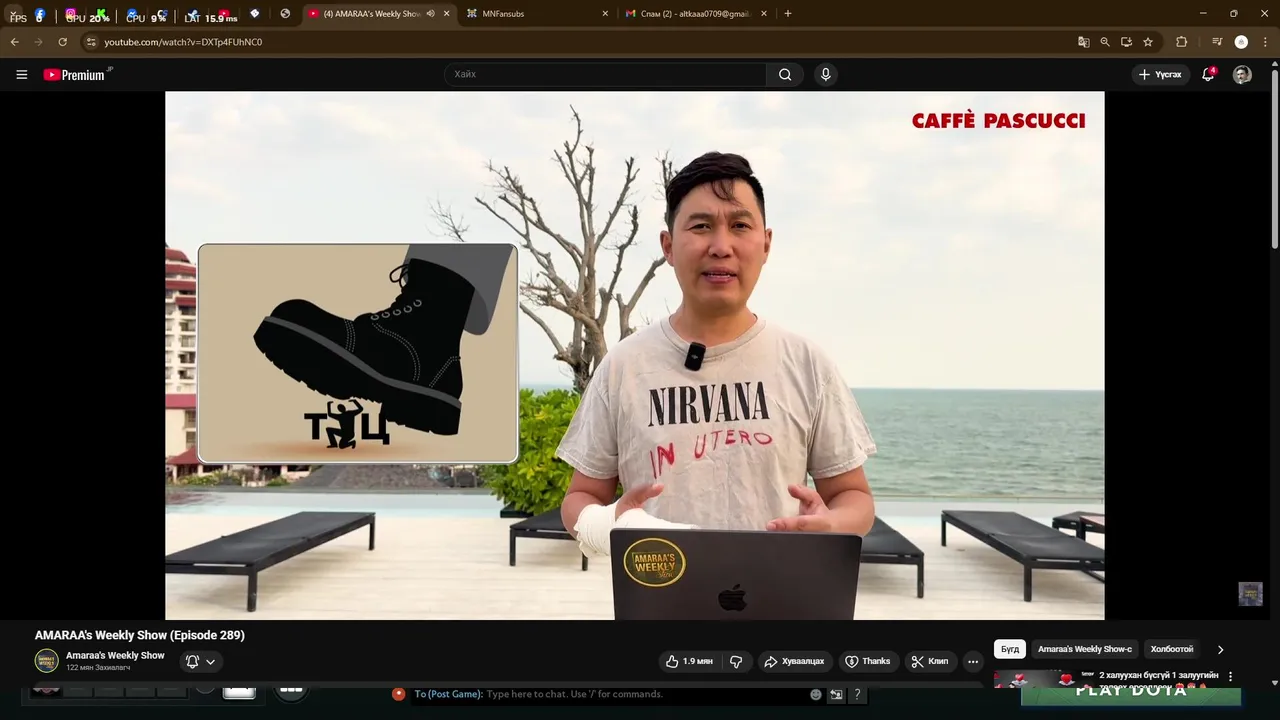Create a clip with Клип button

point(930,661)
